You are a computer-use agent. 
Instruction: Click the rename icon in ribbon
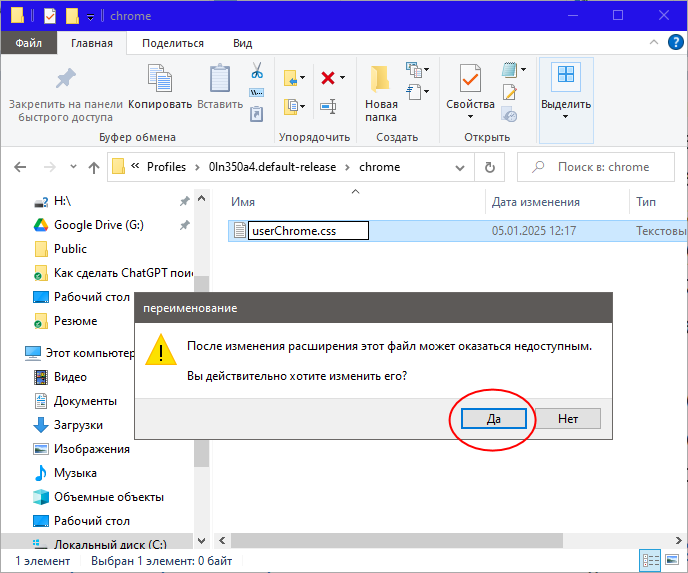328,106
